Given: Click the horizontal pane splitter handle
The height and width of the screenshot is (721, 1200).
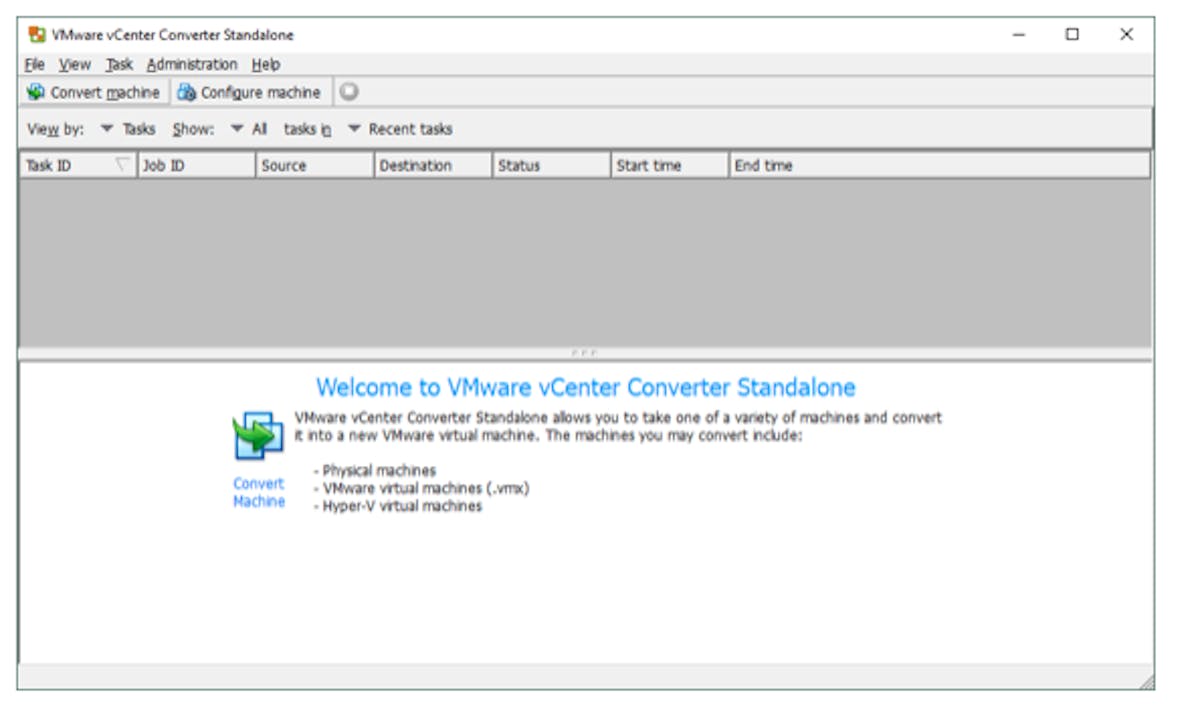Looking at the screenshot, I should click(585, 353).
